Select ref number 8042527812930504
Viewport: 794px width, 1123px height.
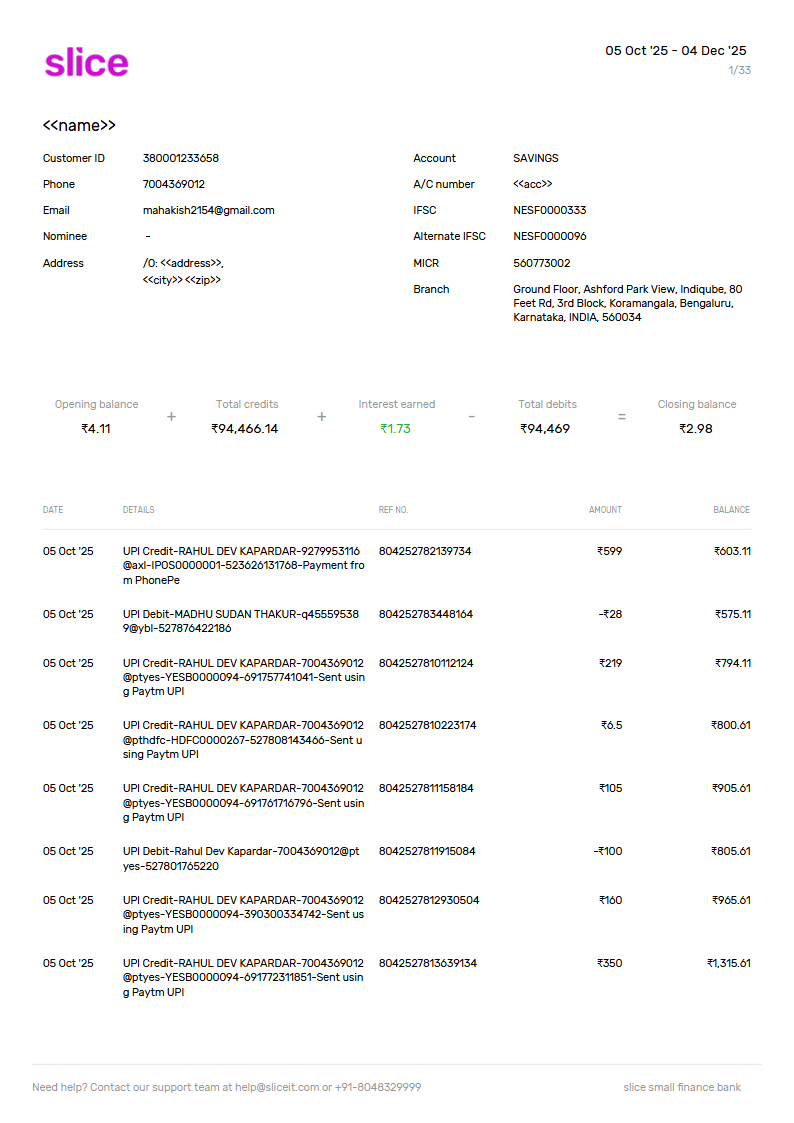[429, 900]
